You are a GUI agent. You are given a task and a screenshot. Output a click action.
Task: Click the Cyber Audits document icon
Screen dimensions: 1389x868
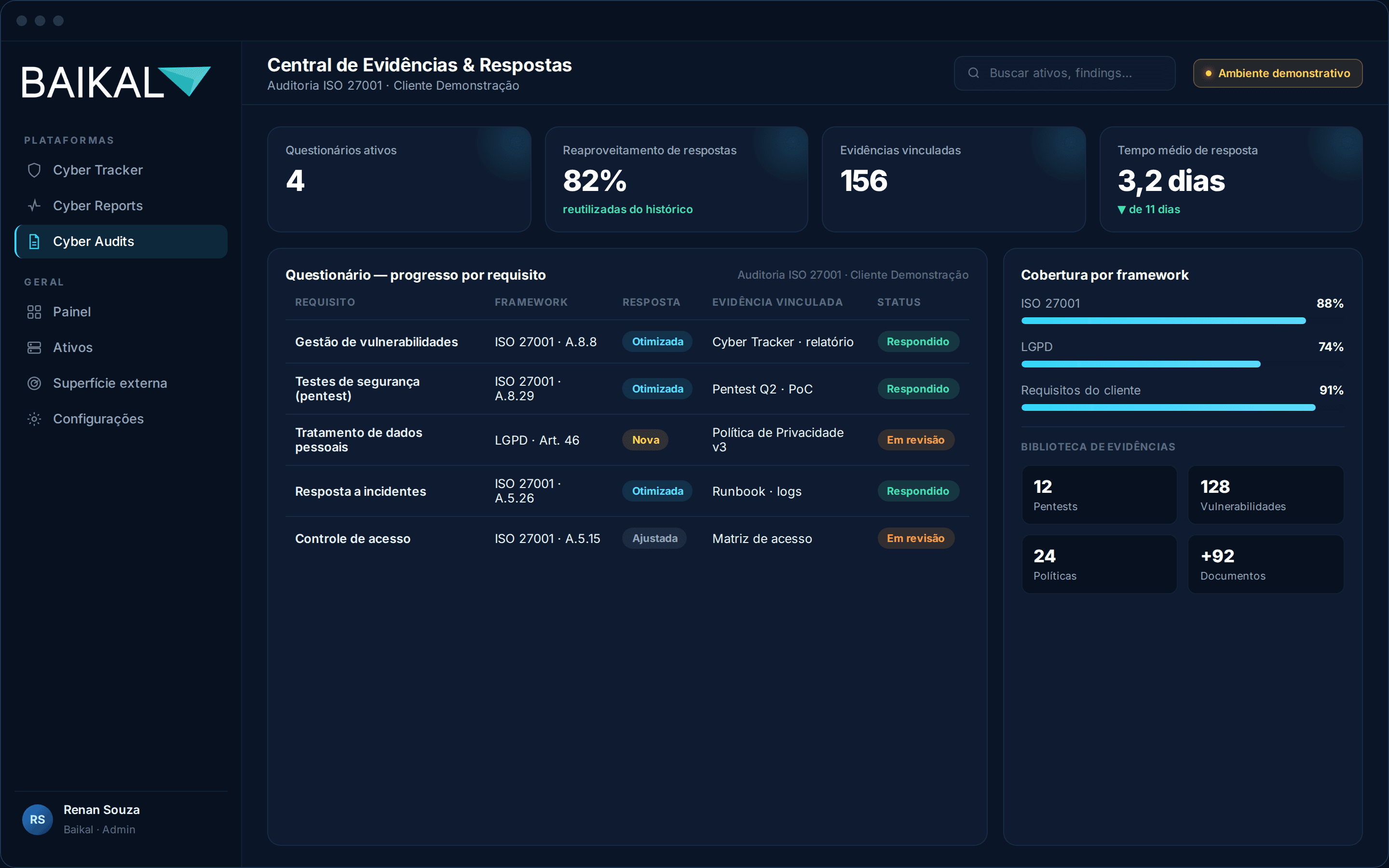click(34, 242)
